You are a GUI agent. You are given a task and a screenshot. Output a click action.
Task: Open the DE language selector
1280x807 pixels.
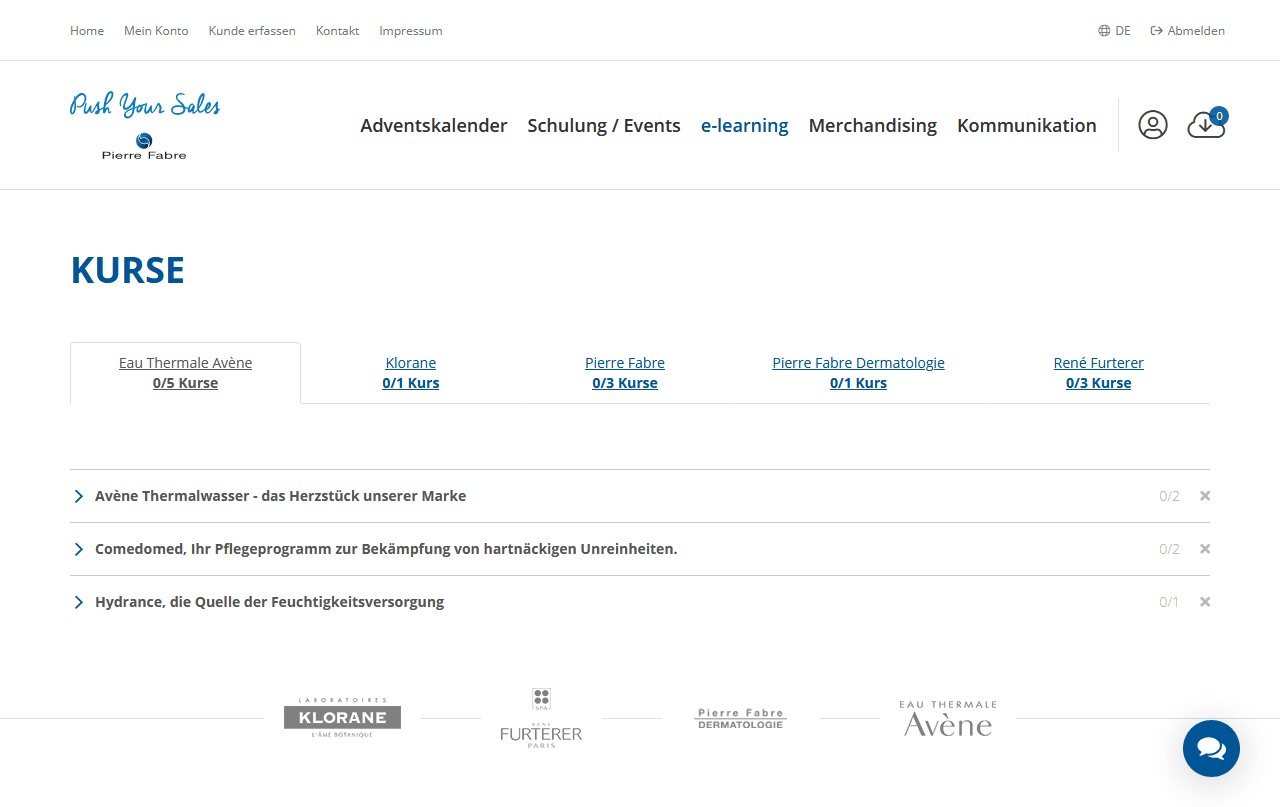coord(1114,31)
